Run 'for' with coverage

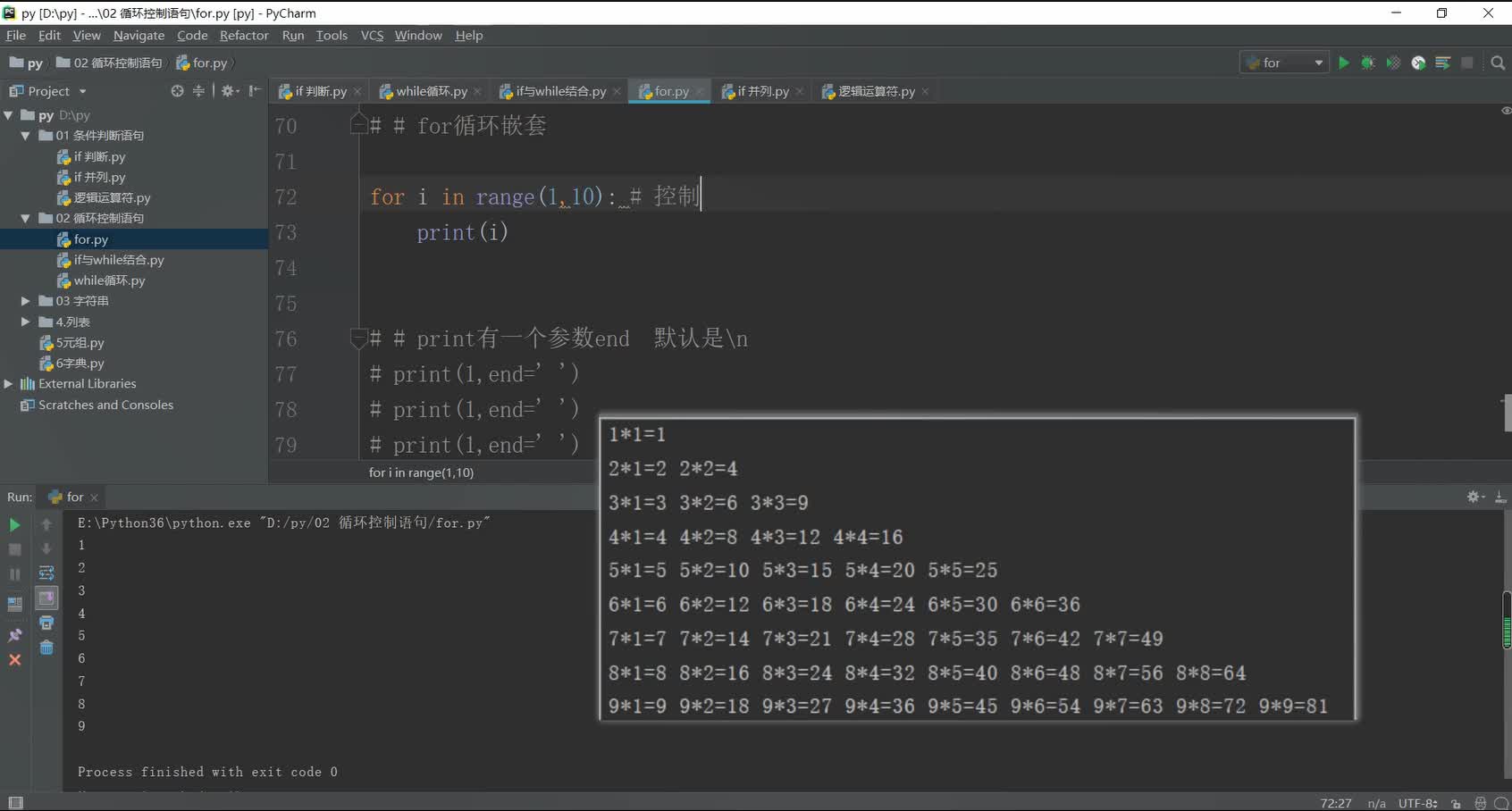coord(1392,63)
